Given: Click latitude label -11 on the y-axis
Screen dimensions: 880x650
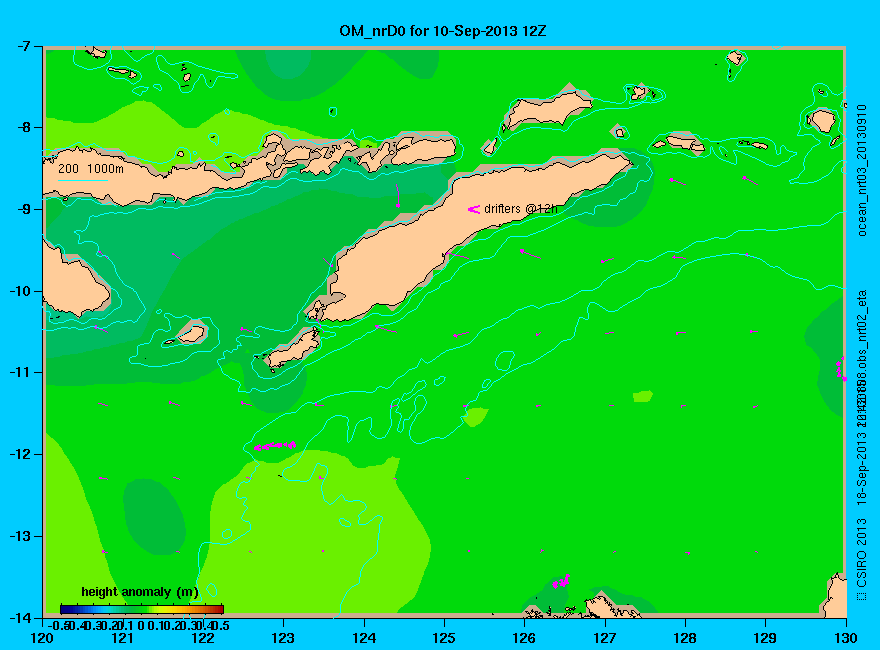Looking at the screenshot, I should (x=19, y=372).
